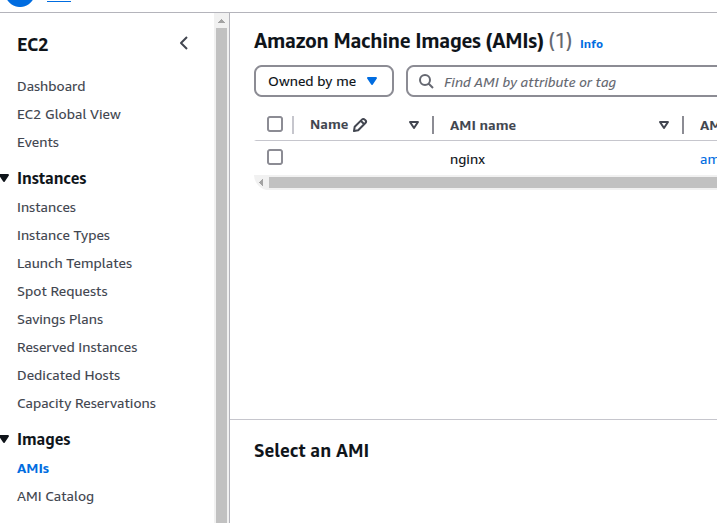Select AMIs in the sidebar
This screenshot has width=717, height=523.
(x=33, y=469)
